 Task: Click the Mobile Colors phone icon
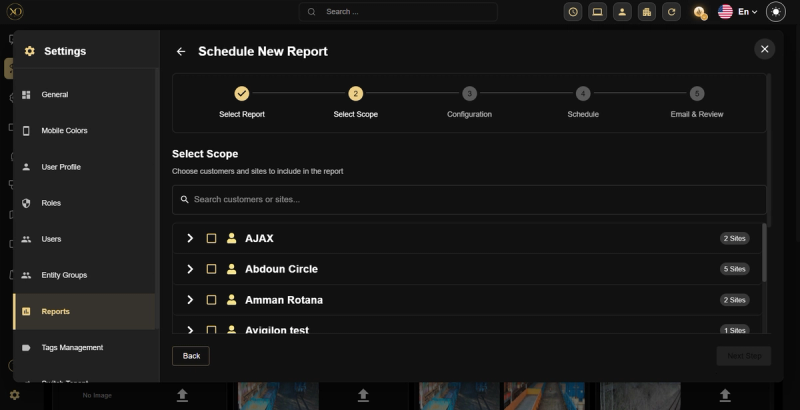[x=26, y=131]
